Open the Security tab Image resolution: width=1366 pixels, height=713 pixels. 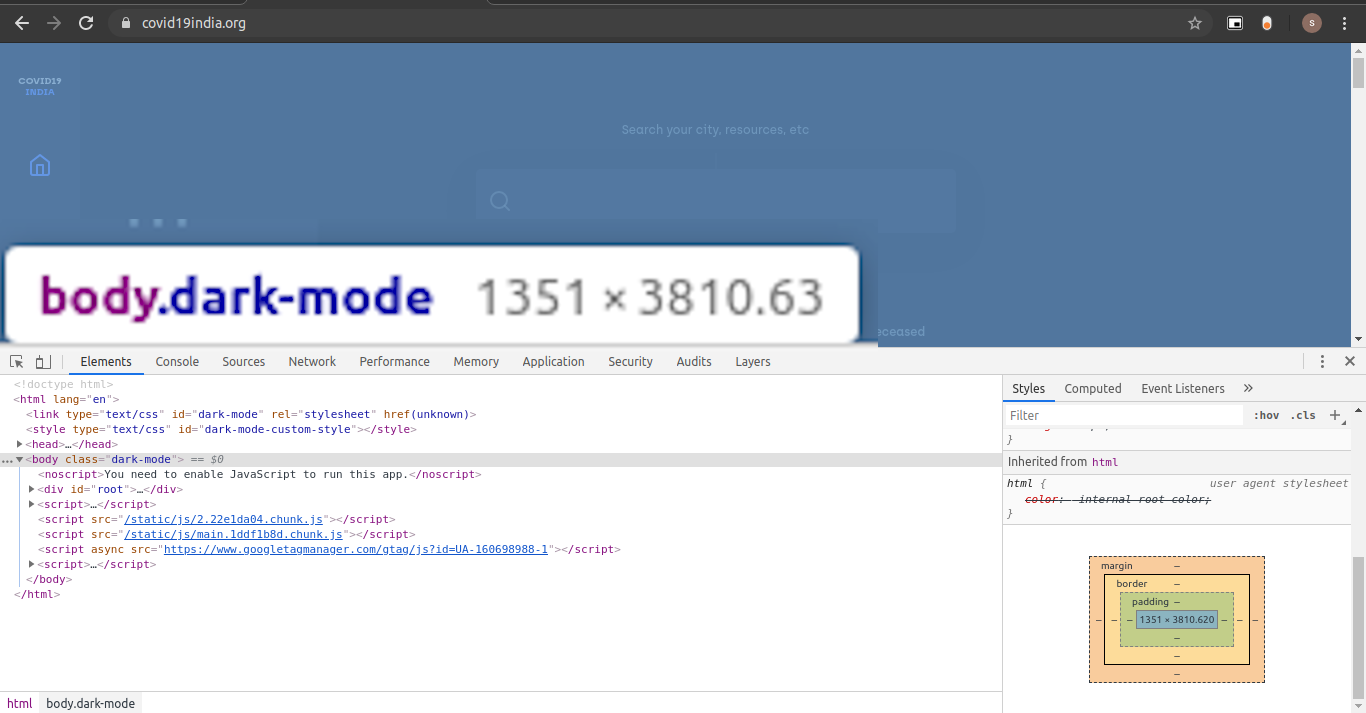click(630, 362)
